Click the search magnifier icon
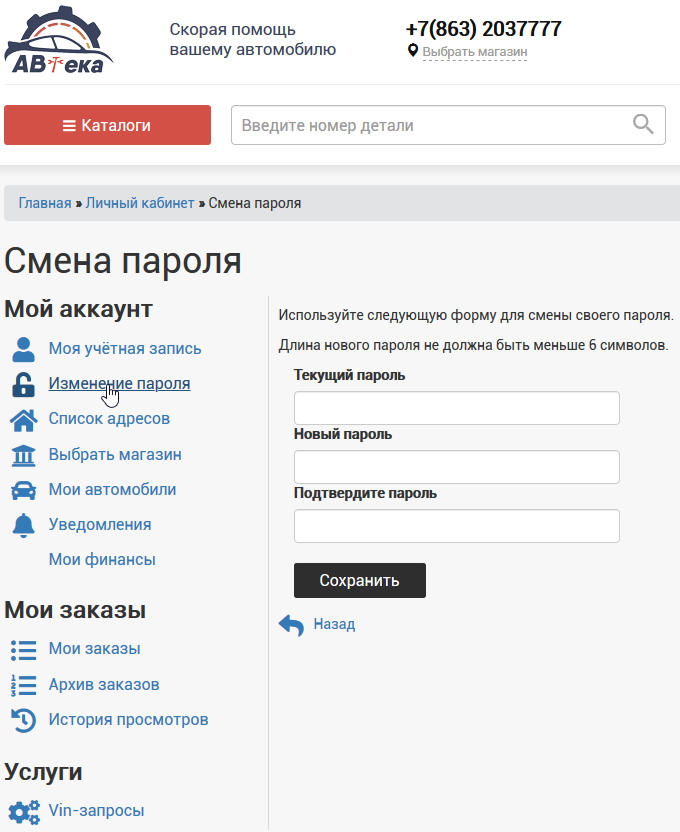This screenshot has width=680, height=832. click(x=643, y=125)
